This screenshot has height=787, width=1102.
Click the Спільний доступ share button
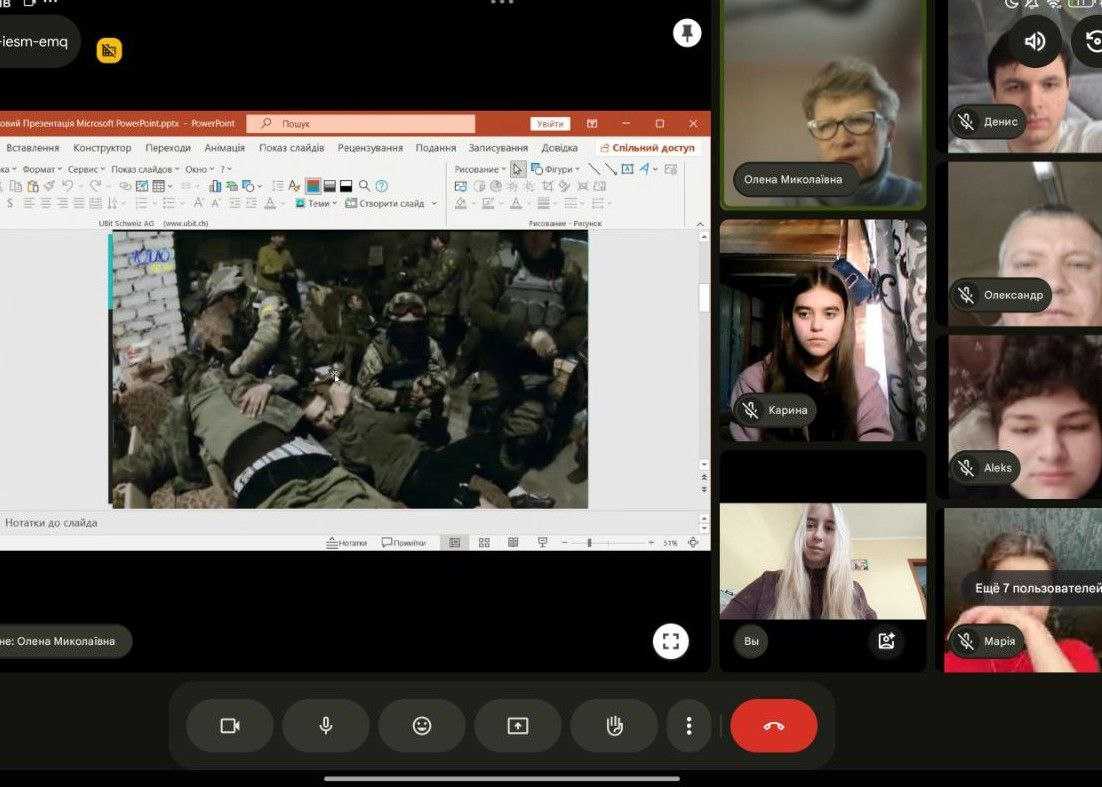pos(647,148)
